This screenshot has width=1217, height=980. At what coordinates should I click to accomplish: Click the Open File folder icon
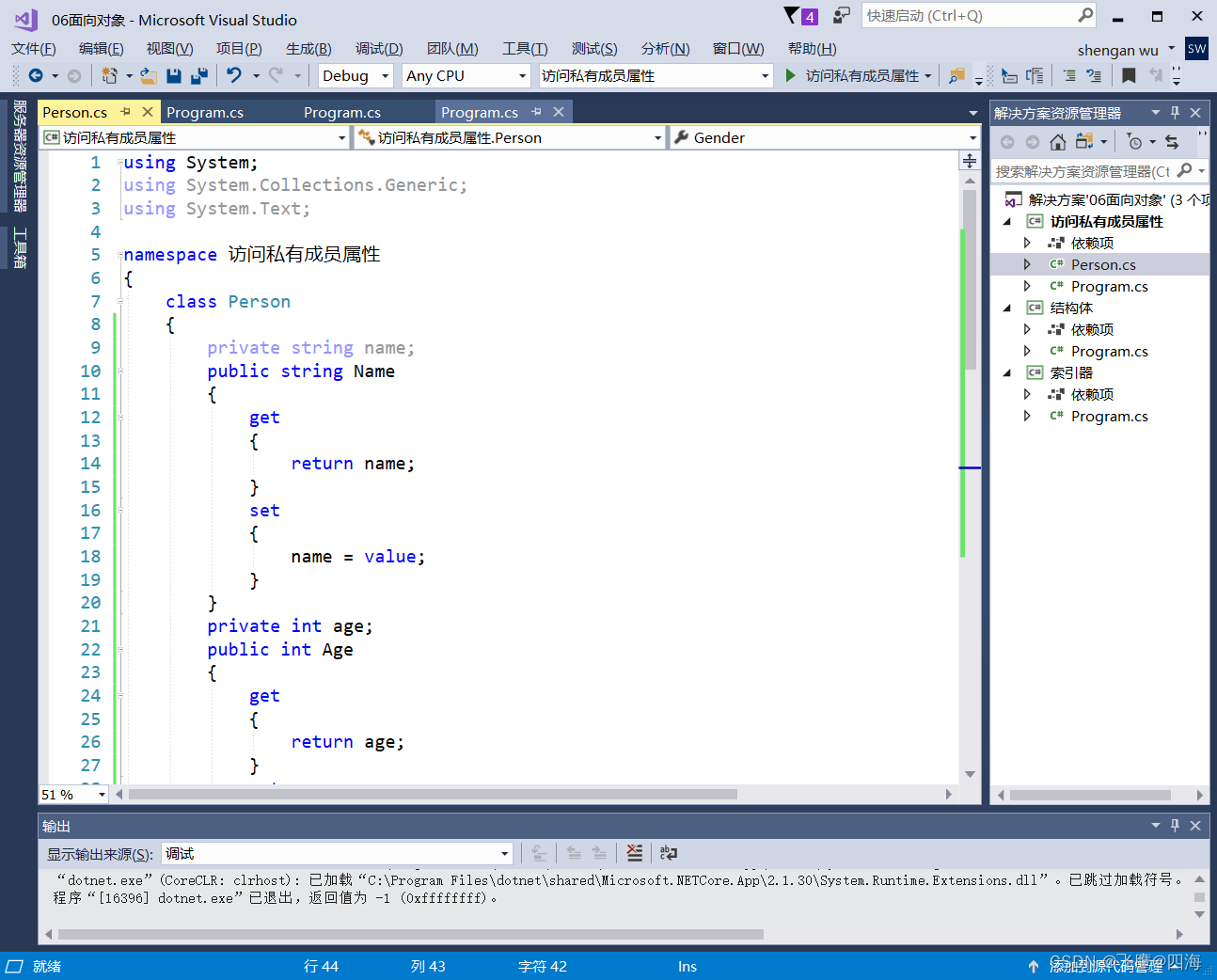pyautogui.click(x=149, y=76)
